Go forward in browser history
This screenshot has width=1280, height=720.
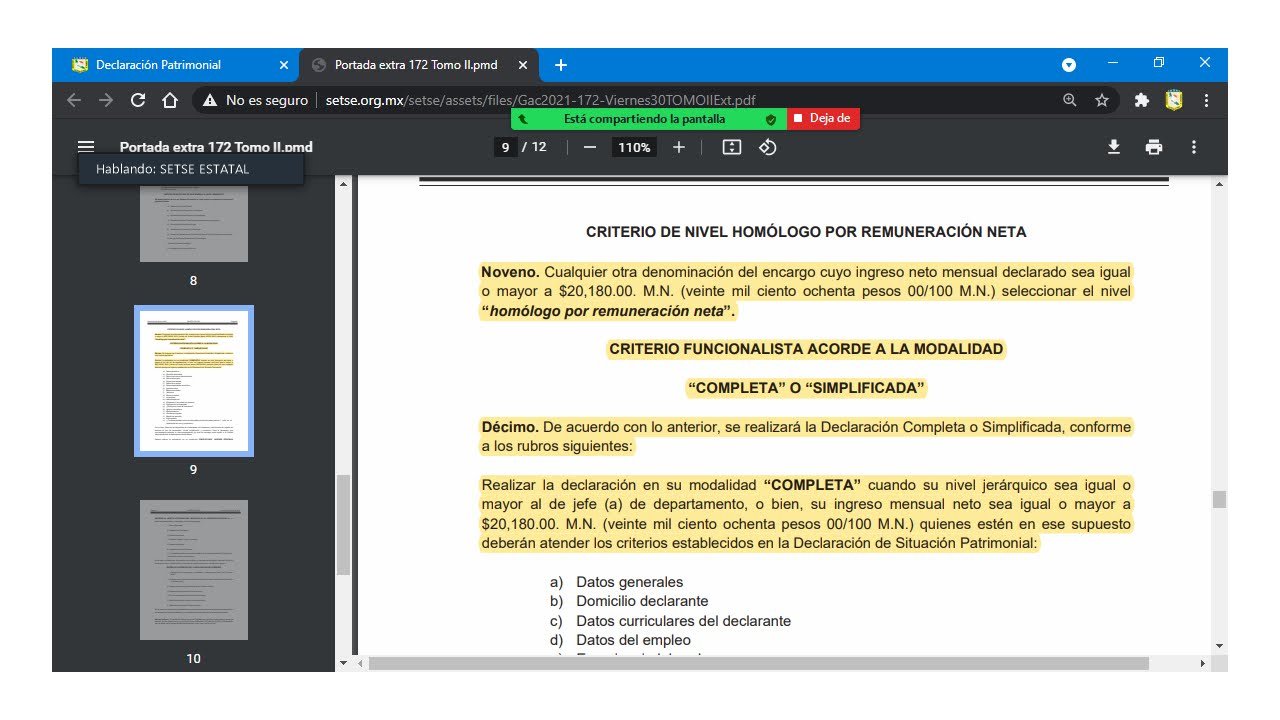pos(106,100)
